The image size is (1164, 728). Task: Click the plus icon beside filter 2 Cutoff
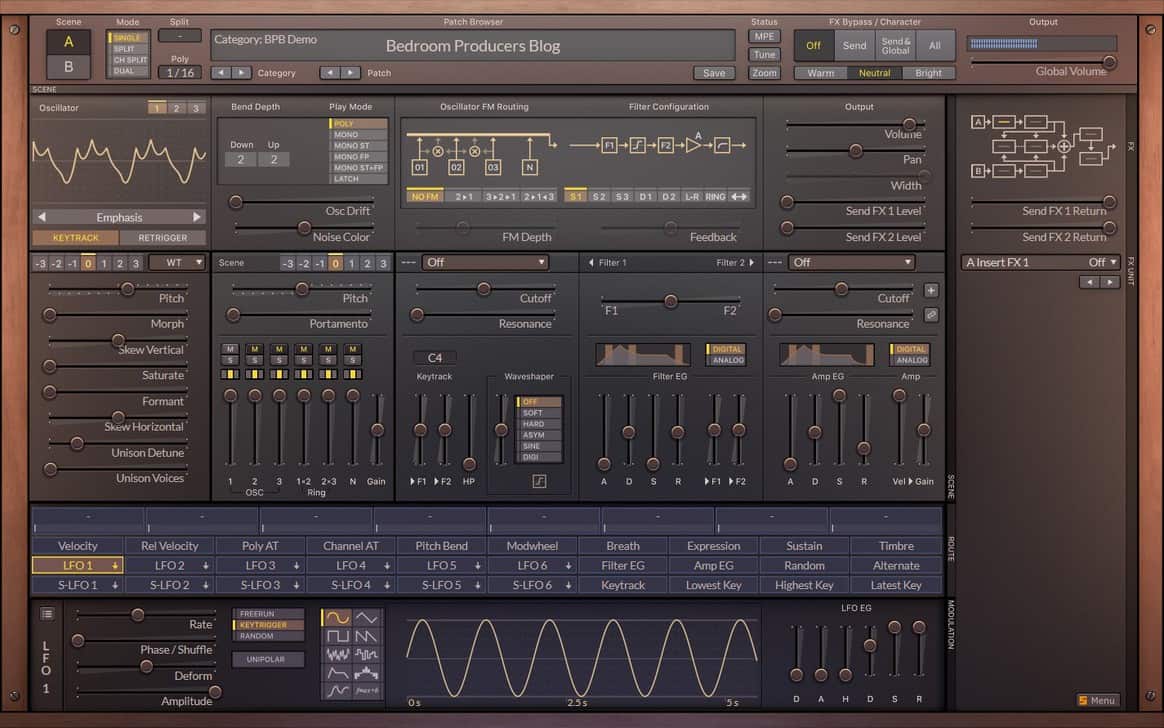click(931, 290)
